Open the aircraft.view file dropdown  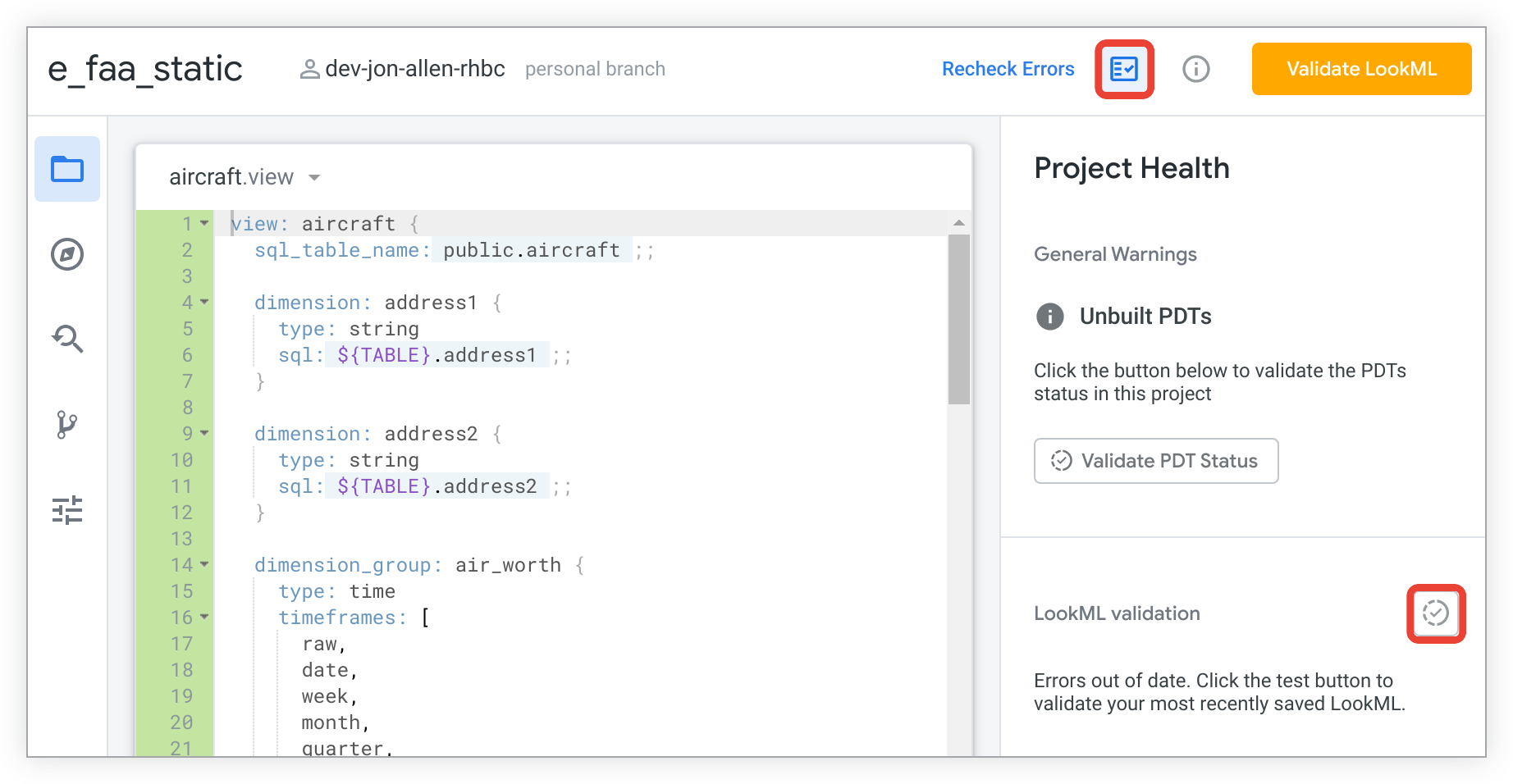(x=314, y=178)
